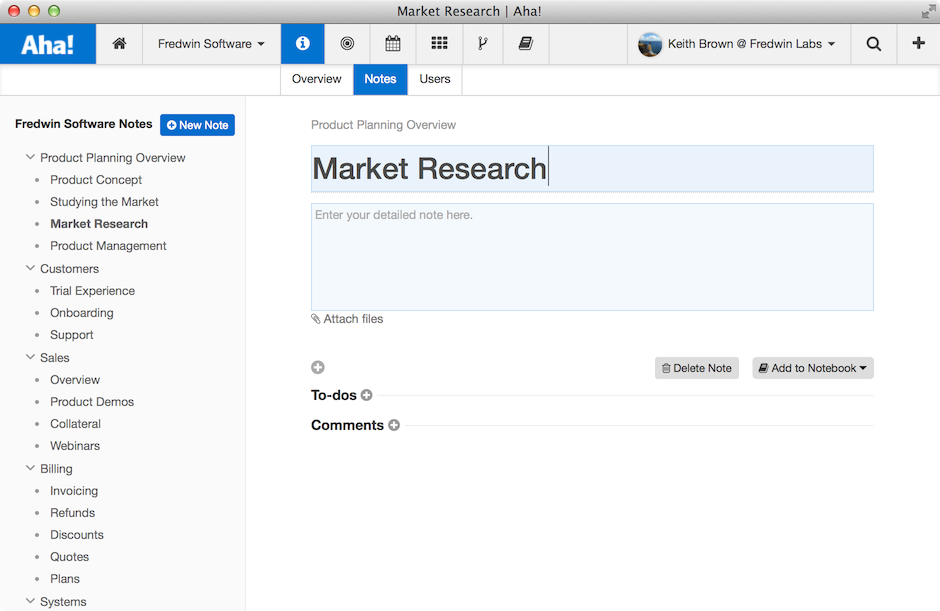Create a note with New Note button
This screenshot has width=940, height=611.
(x=197, y=125)
